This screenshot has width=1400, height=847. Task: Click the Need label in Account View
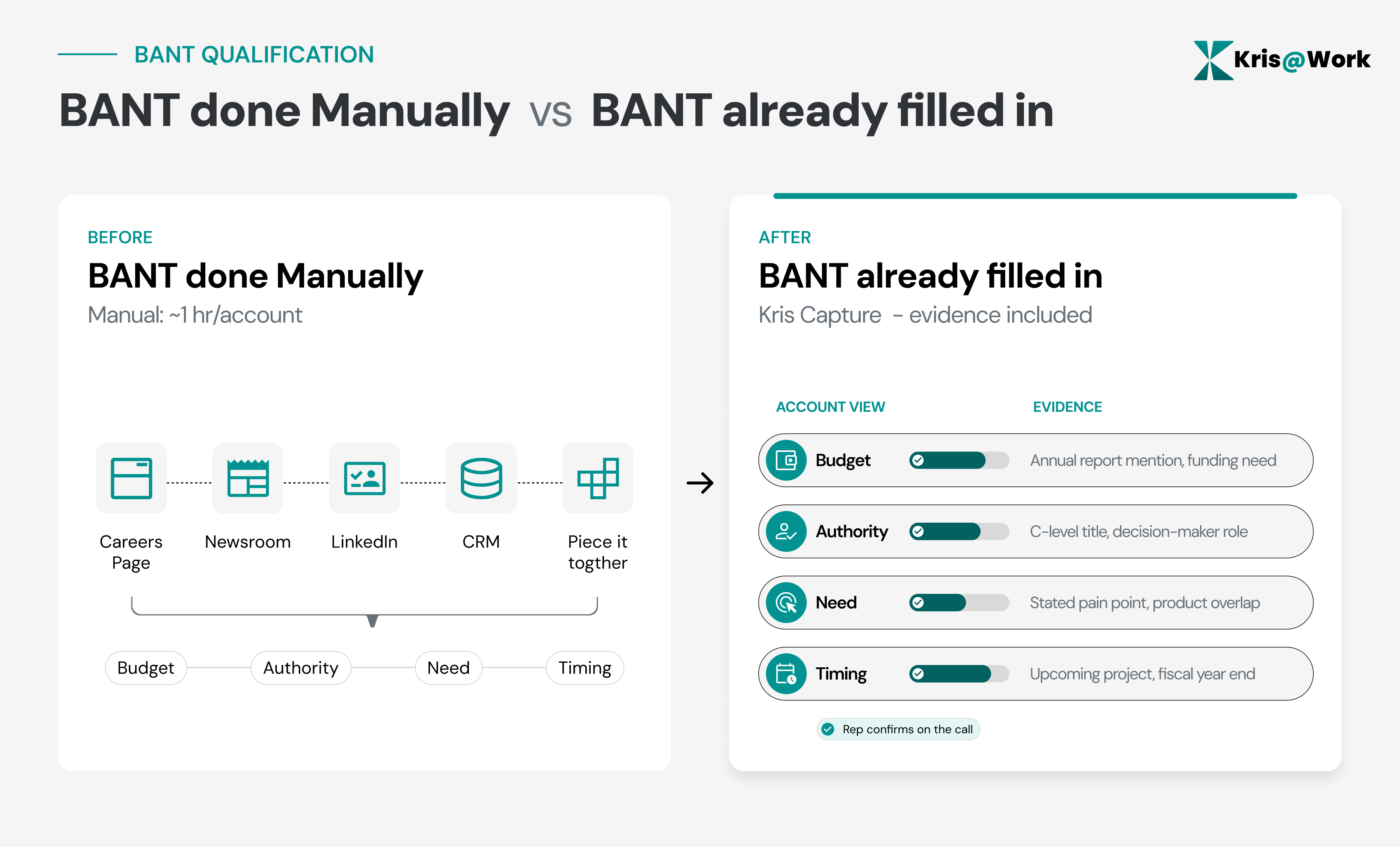836,602
